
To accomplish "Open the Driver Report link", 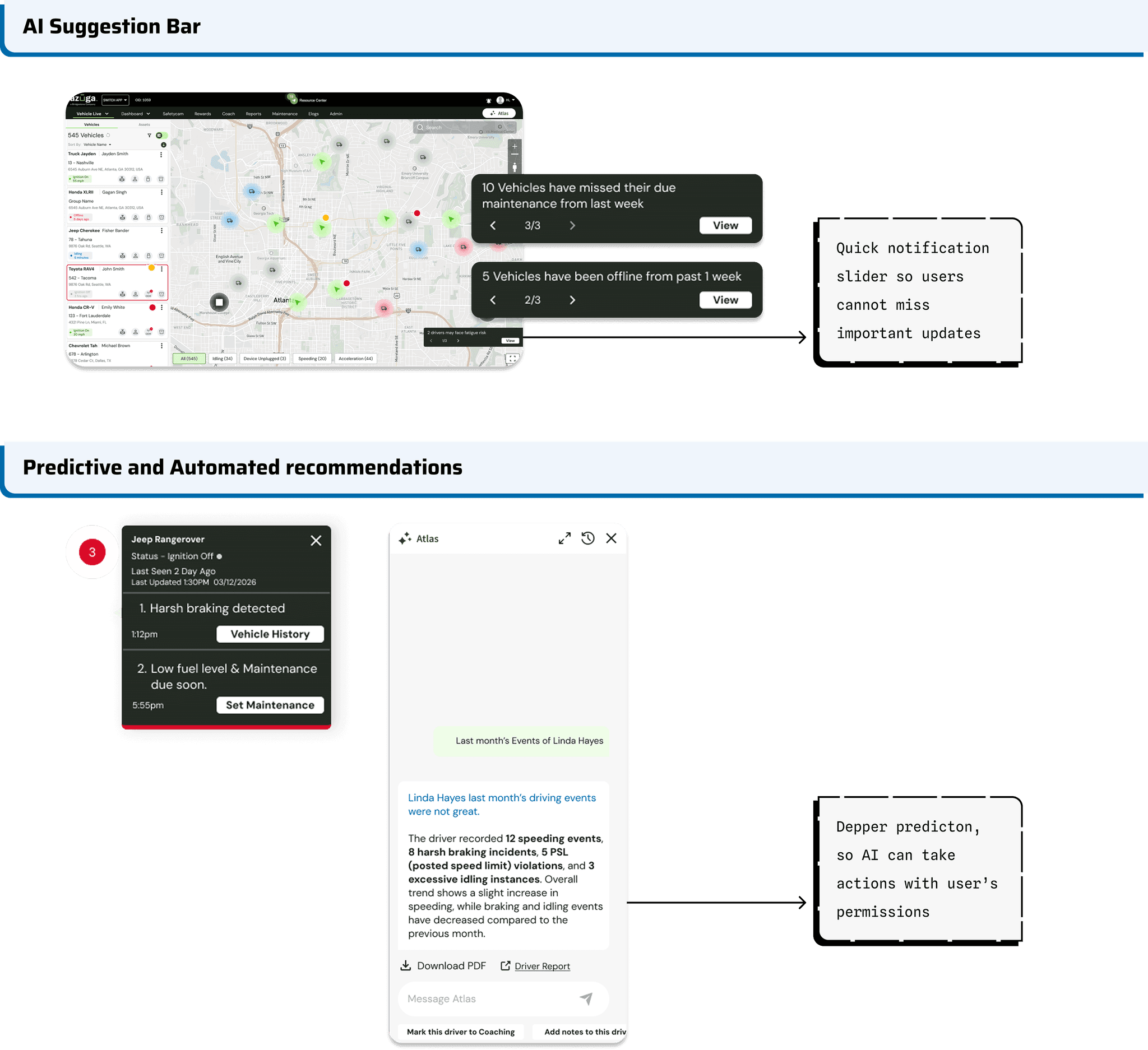I will point(541,967).
